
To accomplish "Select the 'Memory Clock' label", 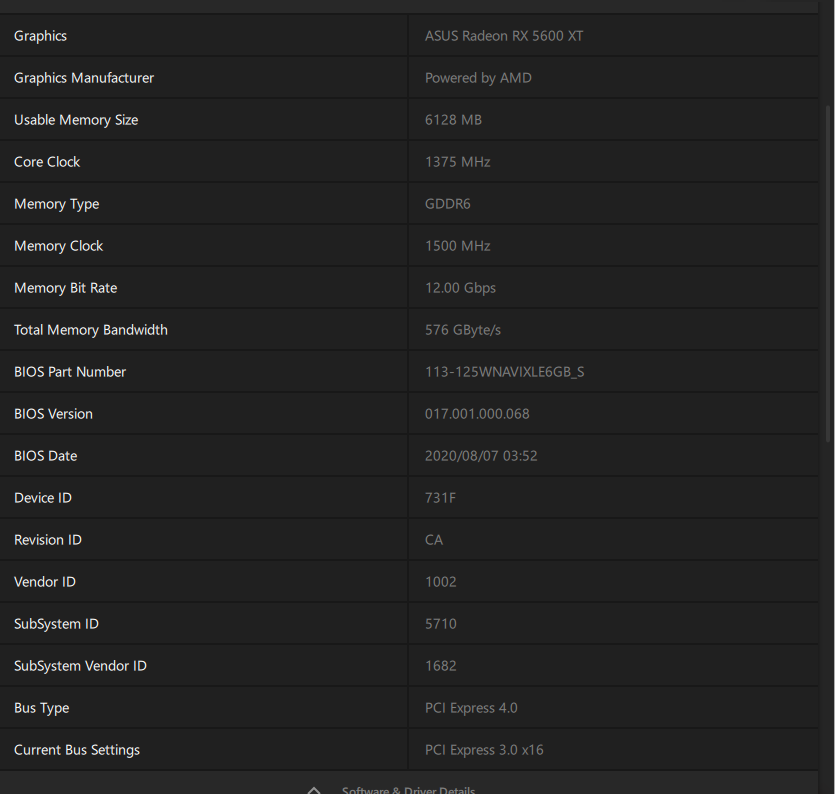I will [59, 246].
